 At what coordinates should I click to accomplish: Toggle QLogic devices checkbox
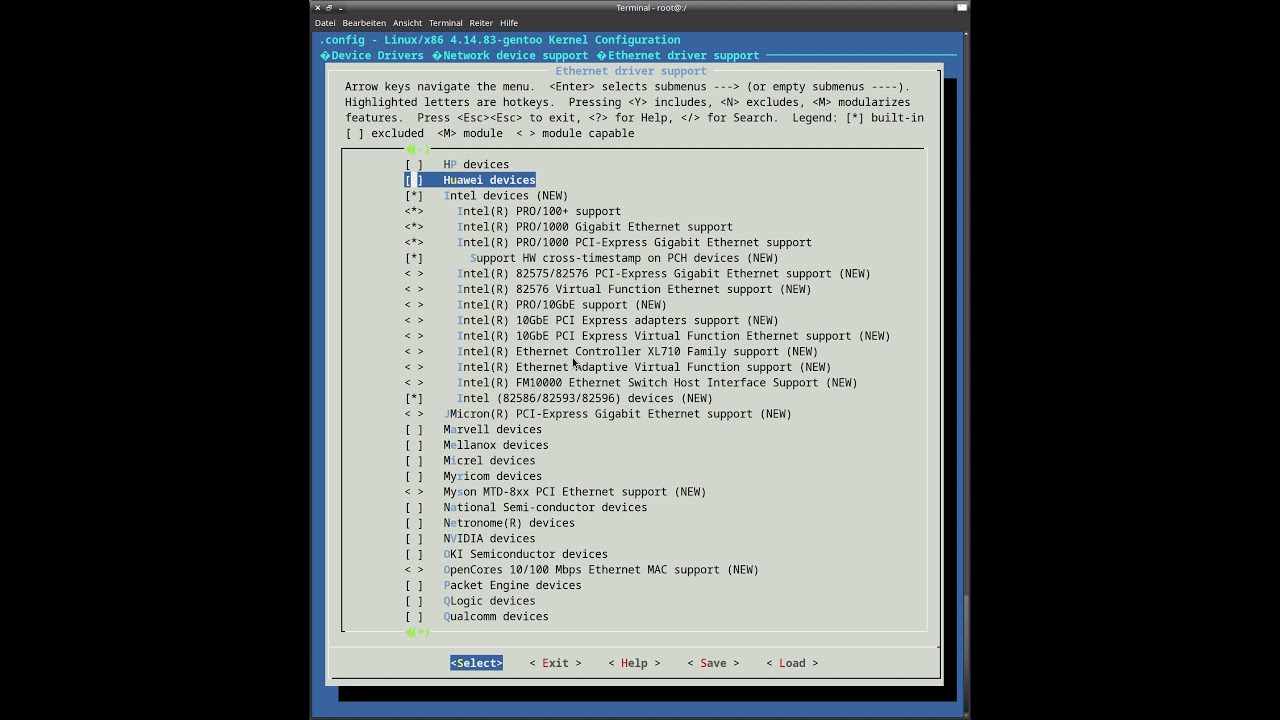[x=414, y=601]
